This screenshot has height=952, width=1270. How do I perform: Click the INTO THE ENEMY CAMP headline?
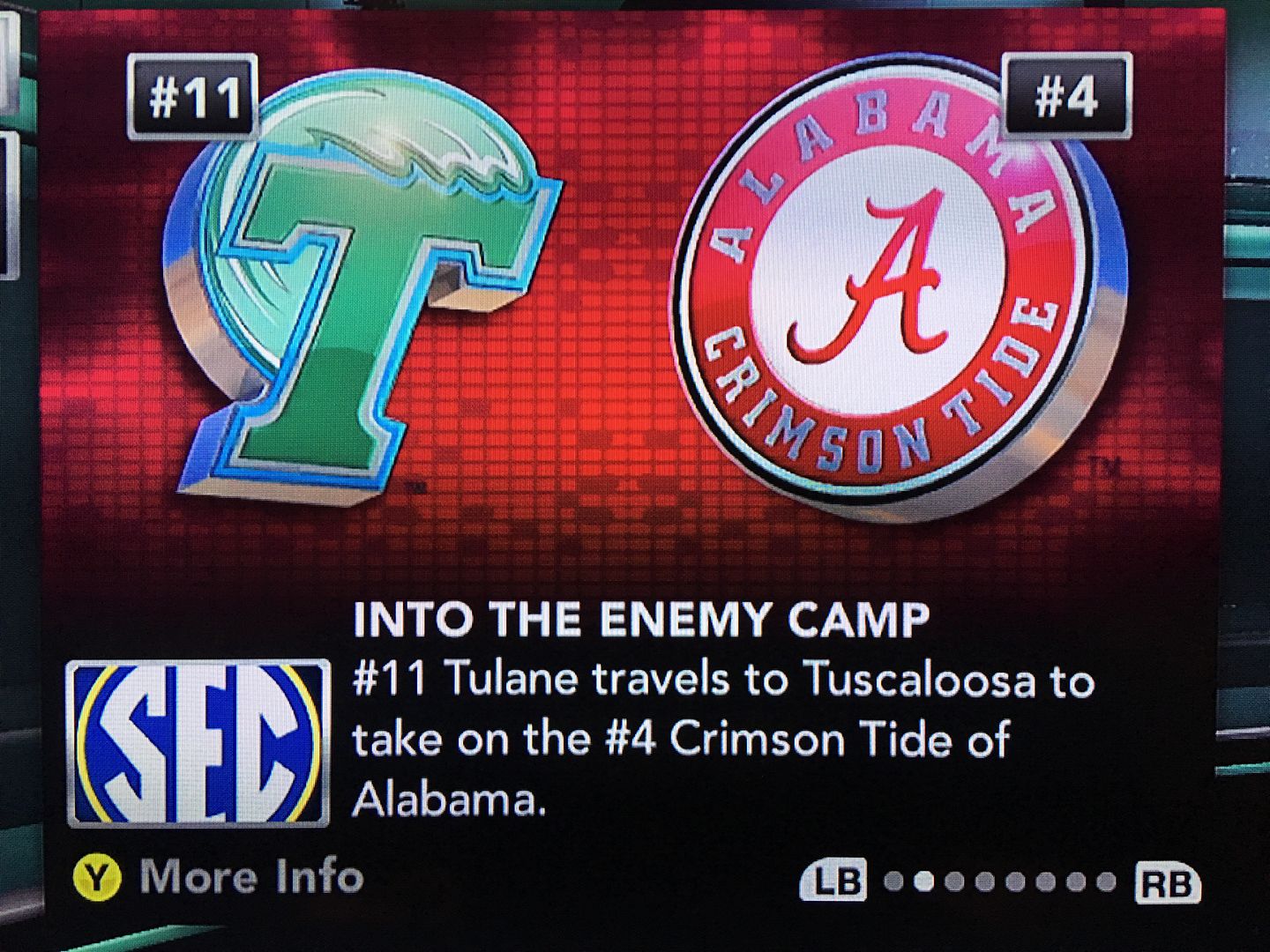click(x=641, y=620)
